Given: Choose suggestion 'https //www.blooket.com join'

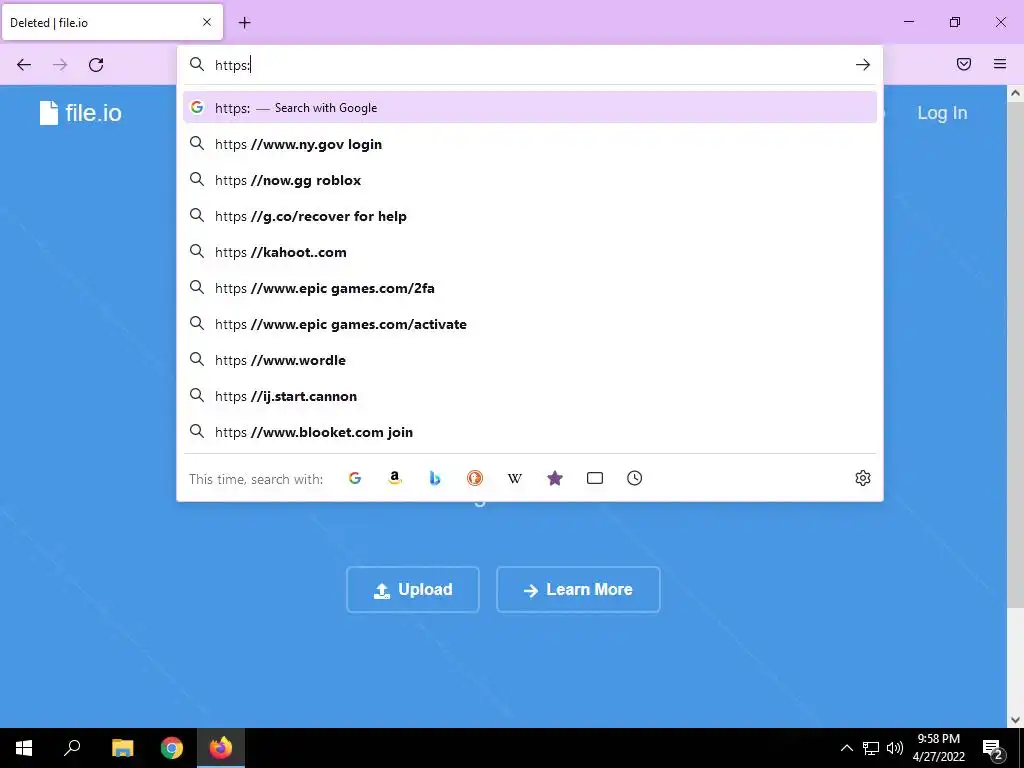Looking at the screenshot, I should pyautogui.click(x=530, y=432).
